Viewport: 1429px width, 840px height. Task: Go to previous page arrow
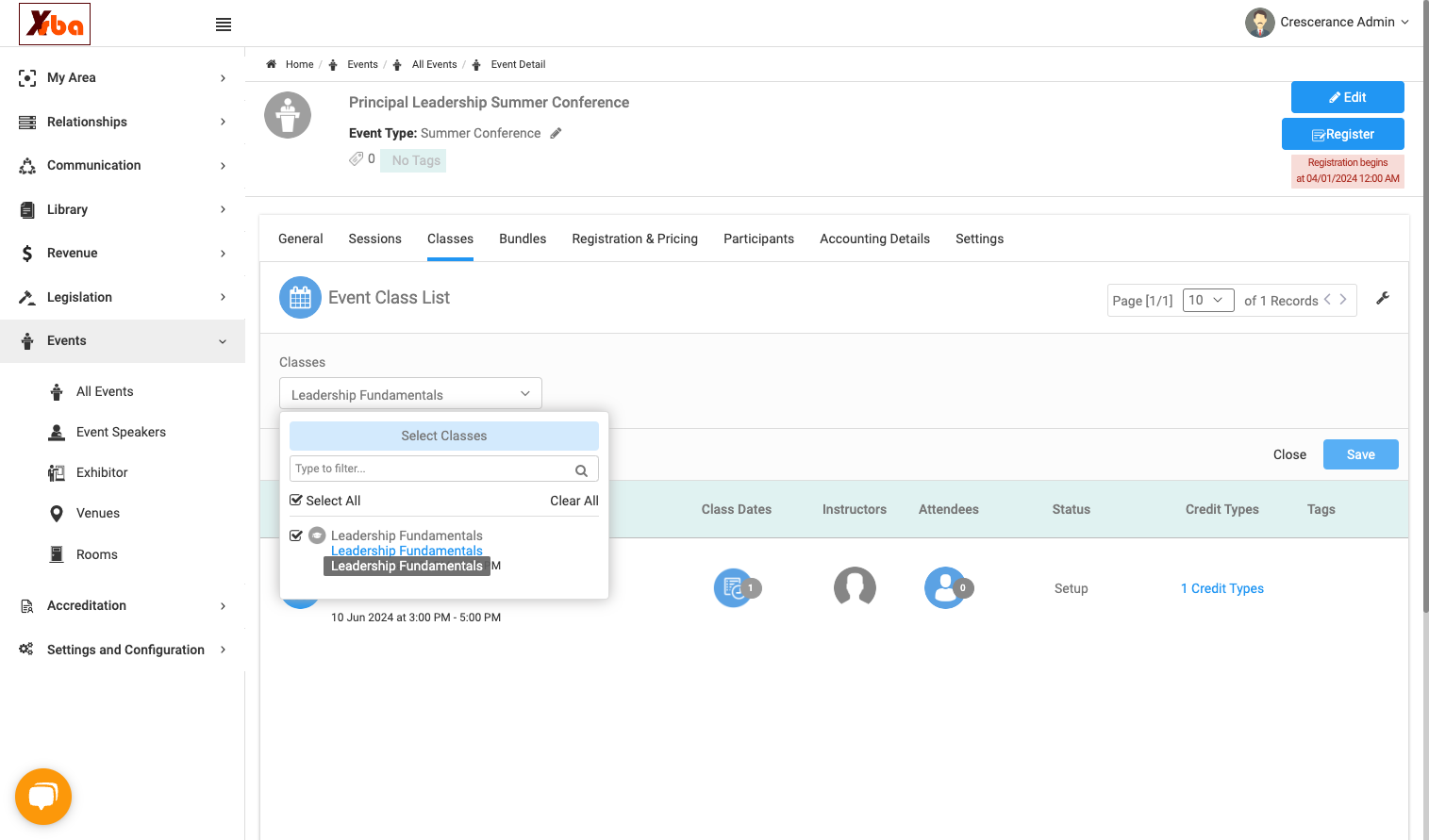coord(1327,299)
